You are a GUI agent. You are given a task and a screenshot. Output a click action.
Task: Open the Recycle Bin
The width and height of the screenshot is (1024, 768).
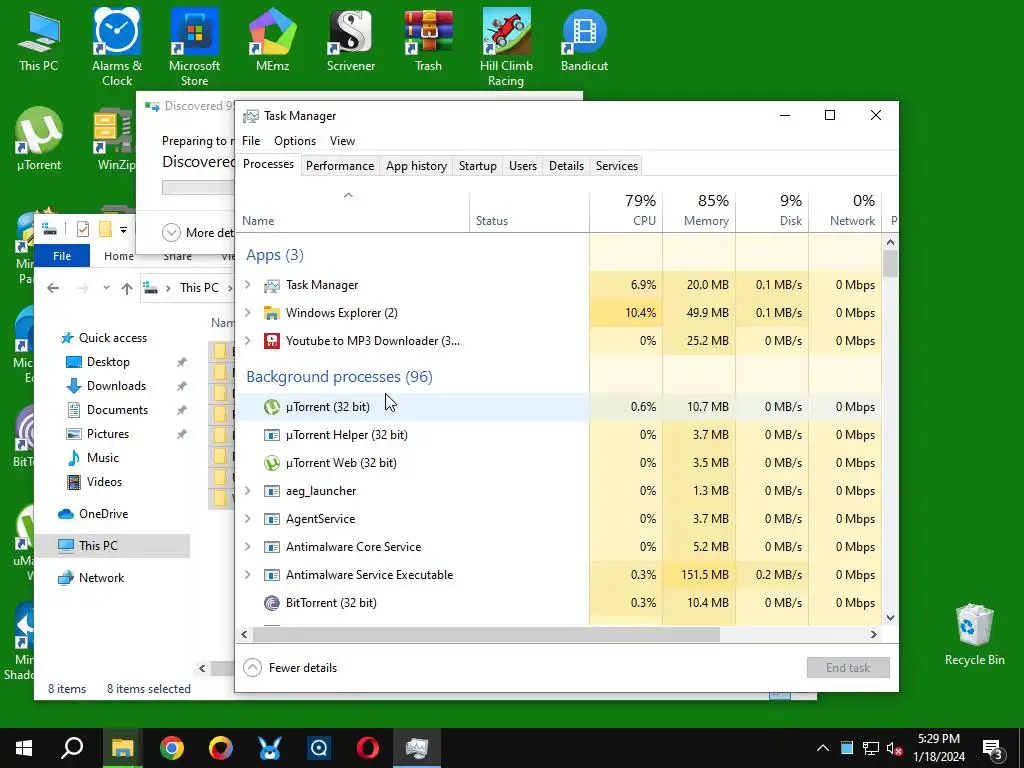tap(974, 635)
